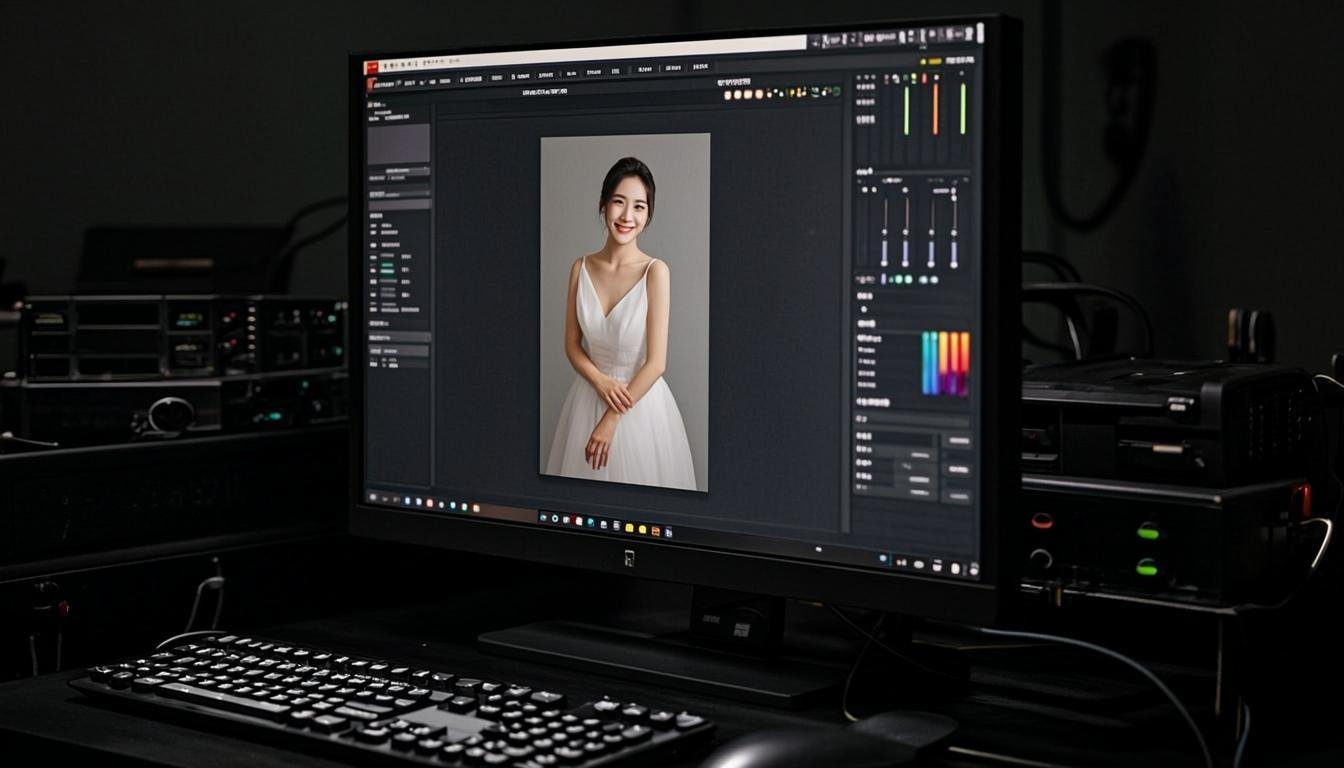Open the first menu in the top menu bar
This screenshot has height=768, width=1344.
386,65
